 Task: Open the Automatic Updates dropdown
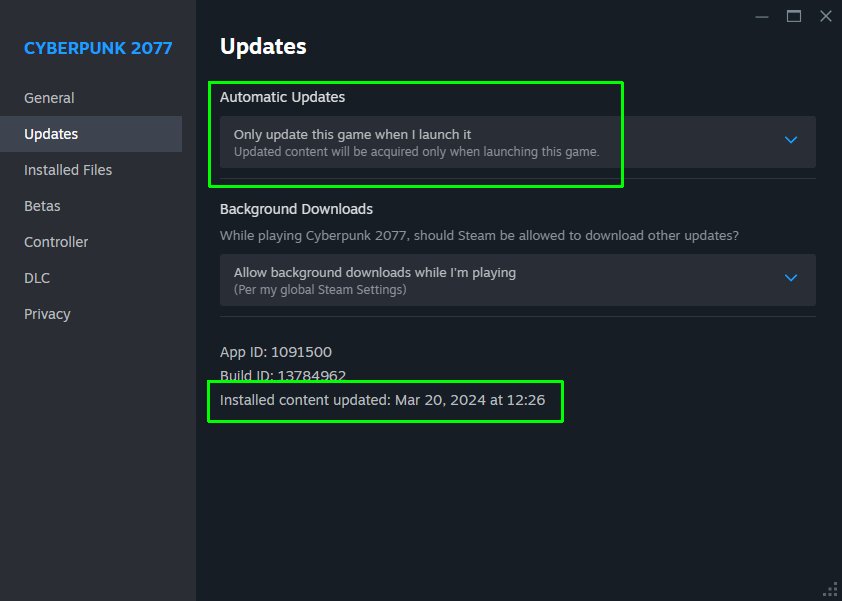pyautogui.click(x=518, y=142)
